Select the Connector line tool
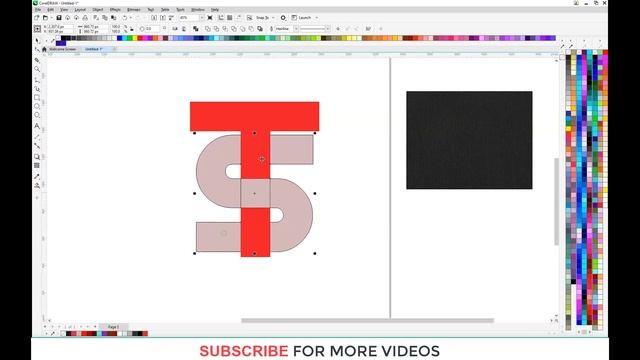 tap(37, 146)
